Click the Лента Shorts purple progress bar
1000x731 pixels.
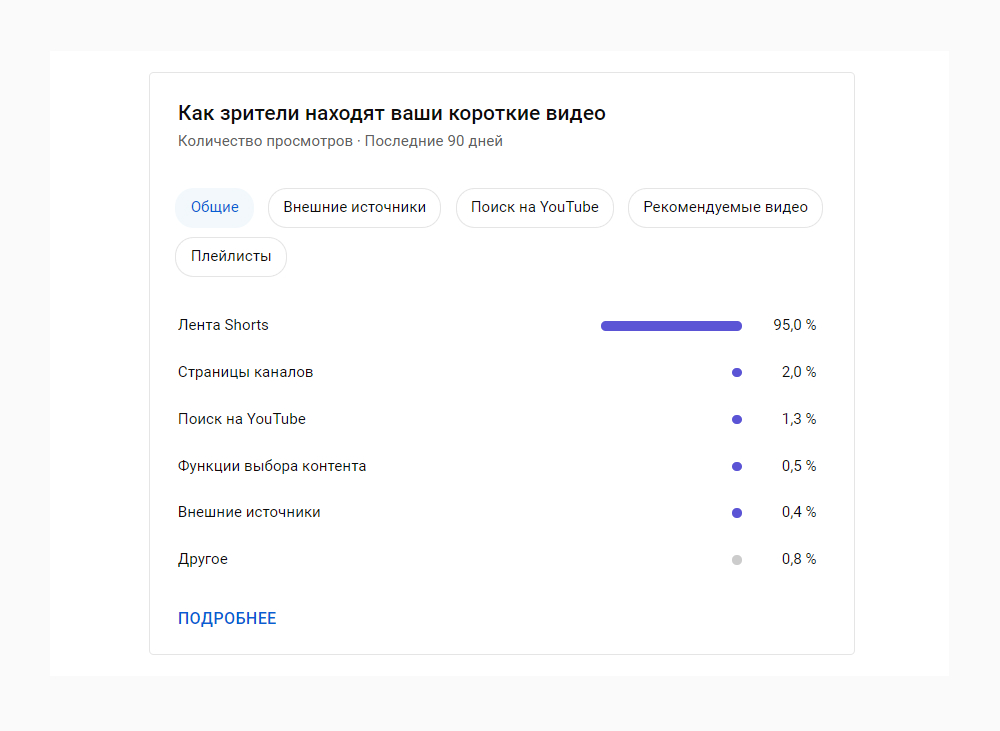tap(671, 326)
